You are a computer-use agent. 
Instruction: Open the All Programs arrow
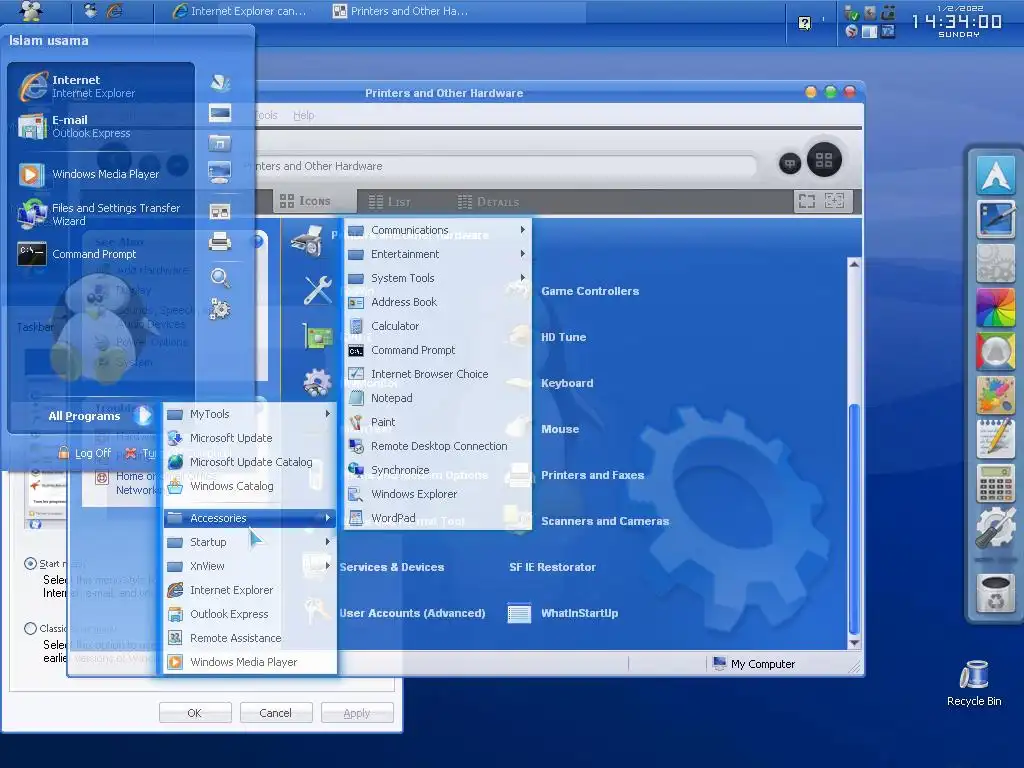(x=143, y=416)
